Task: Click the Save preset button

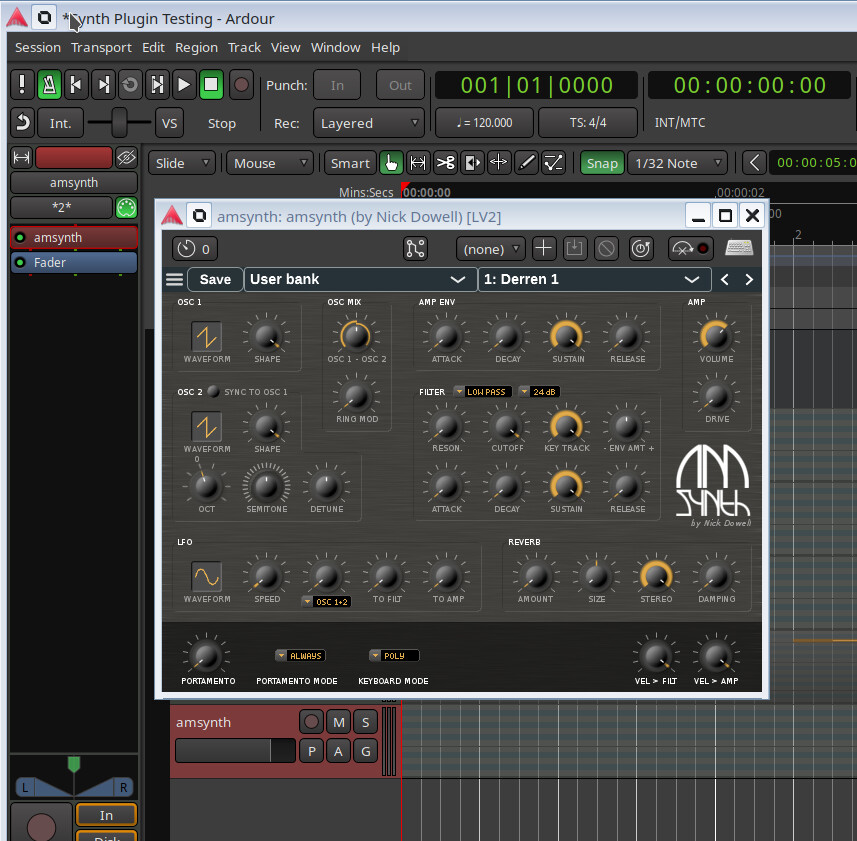Action: tap(215, 280)
